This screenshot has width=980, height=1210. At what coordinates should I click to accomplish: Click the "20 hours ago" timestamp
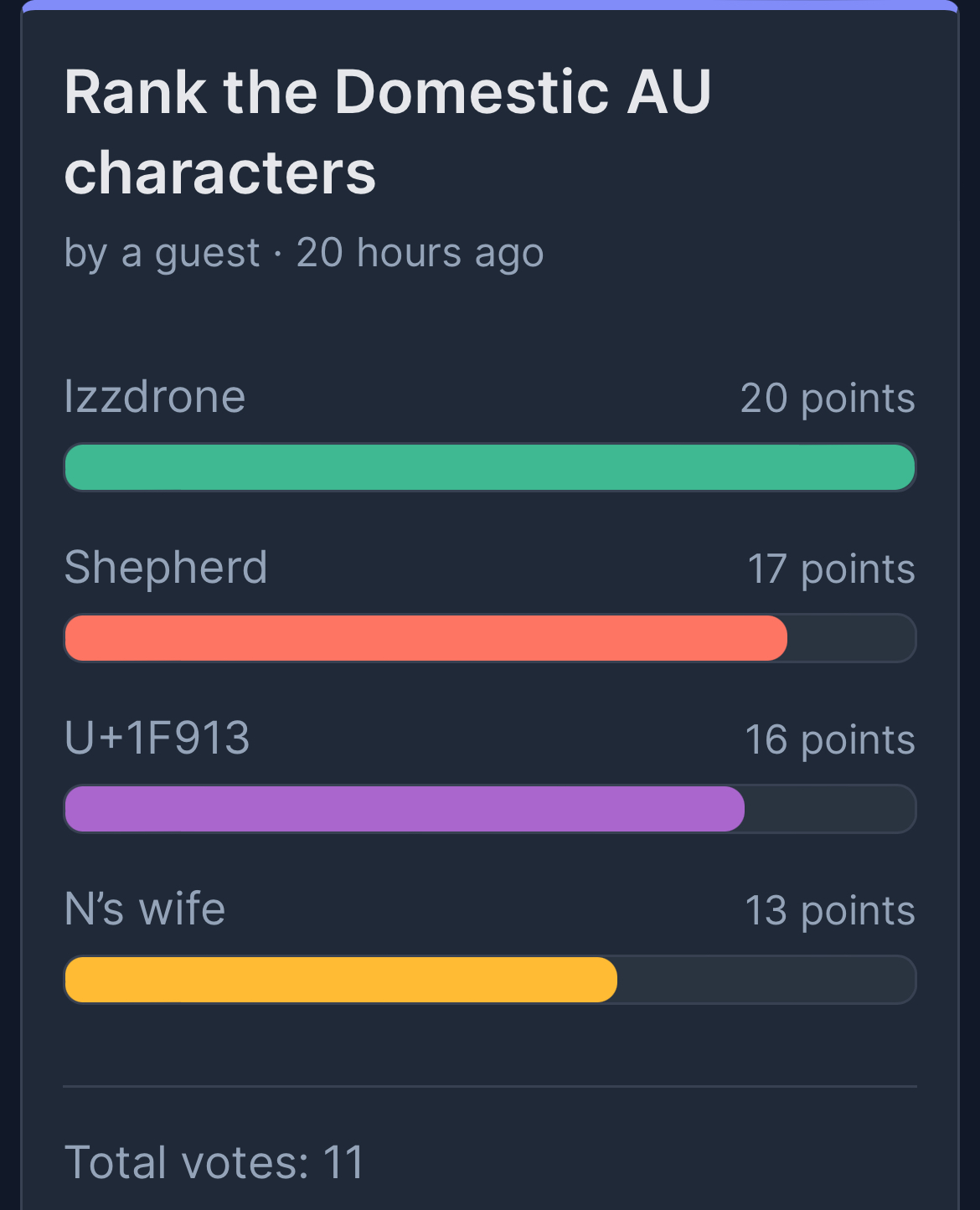point(420,253)
